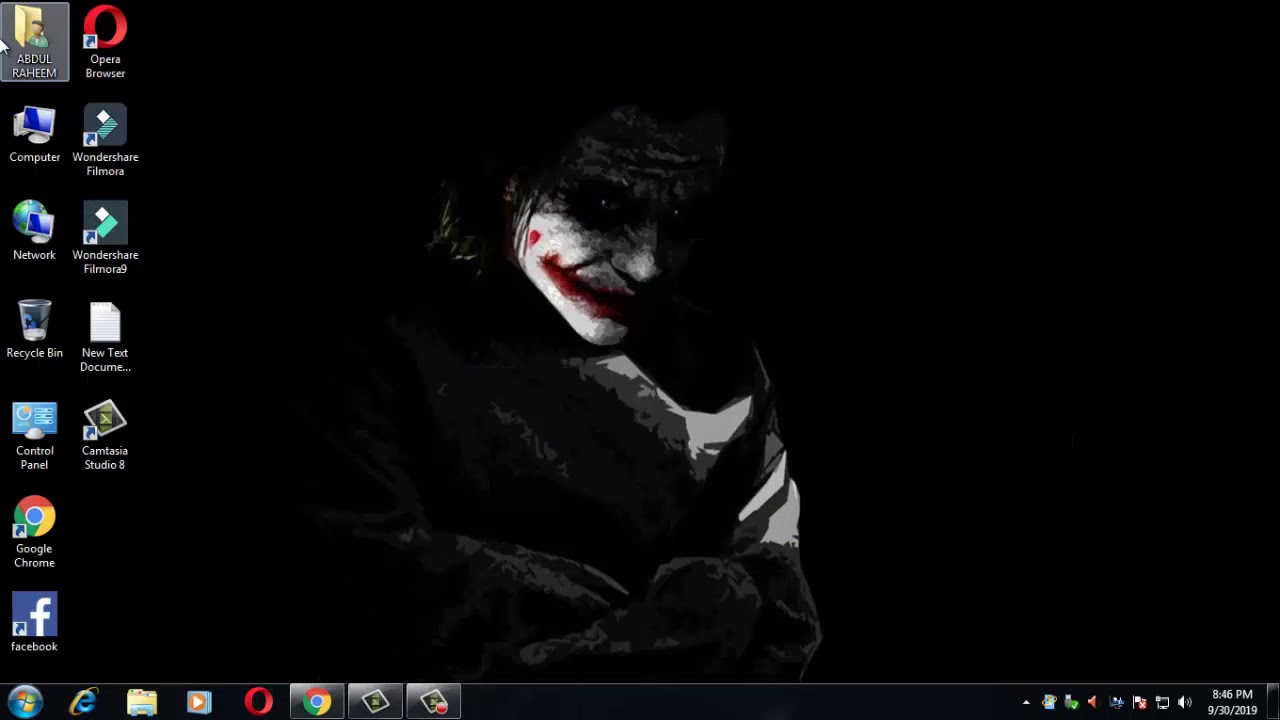Select the facebook desktop shortcut
The width and height of the screenshot is (1280, 720).
[x=34, y=622]
